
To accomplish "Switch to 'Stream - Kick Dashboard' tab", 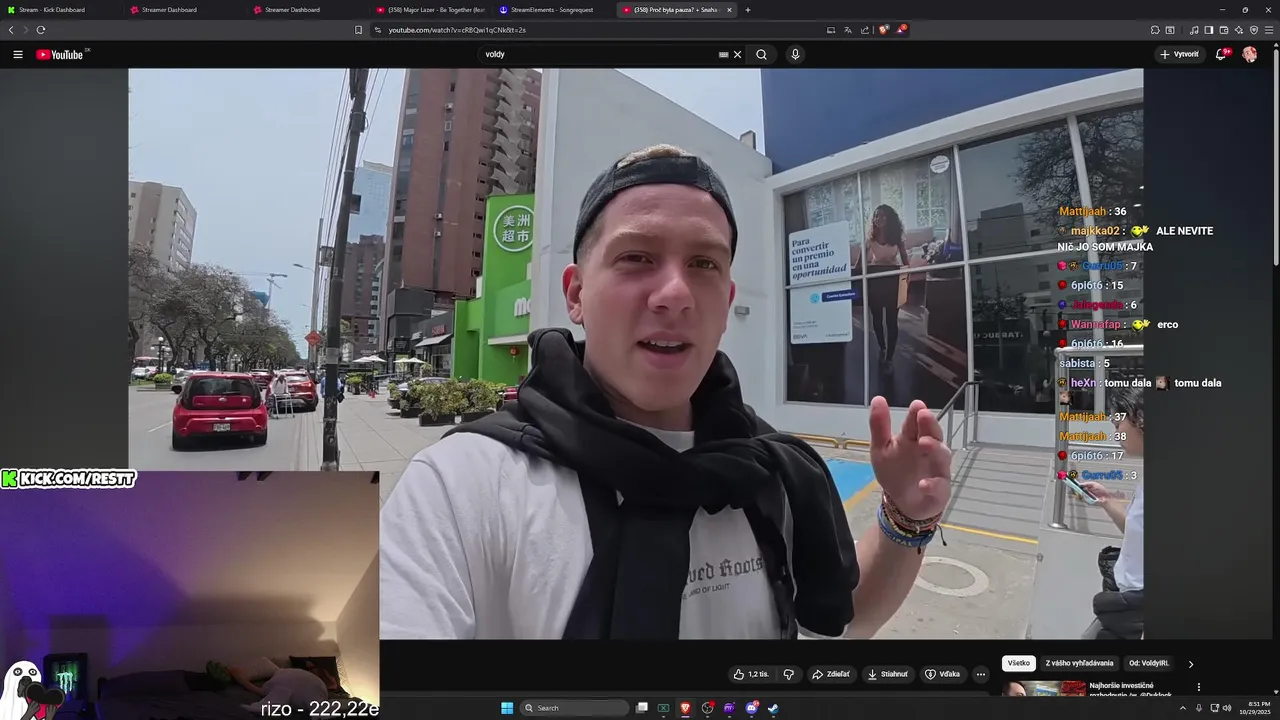I will click(x=60, y=10).
